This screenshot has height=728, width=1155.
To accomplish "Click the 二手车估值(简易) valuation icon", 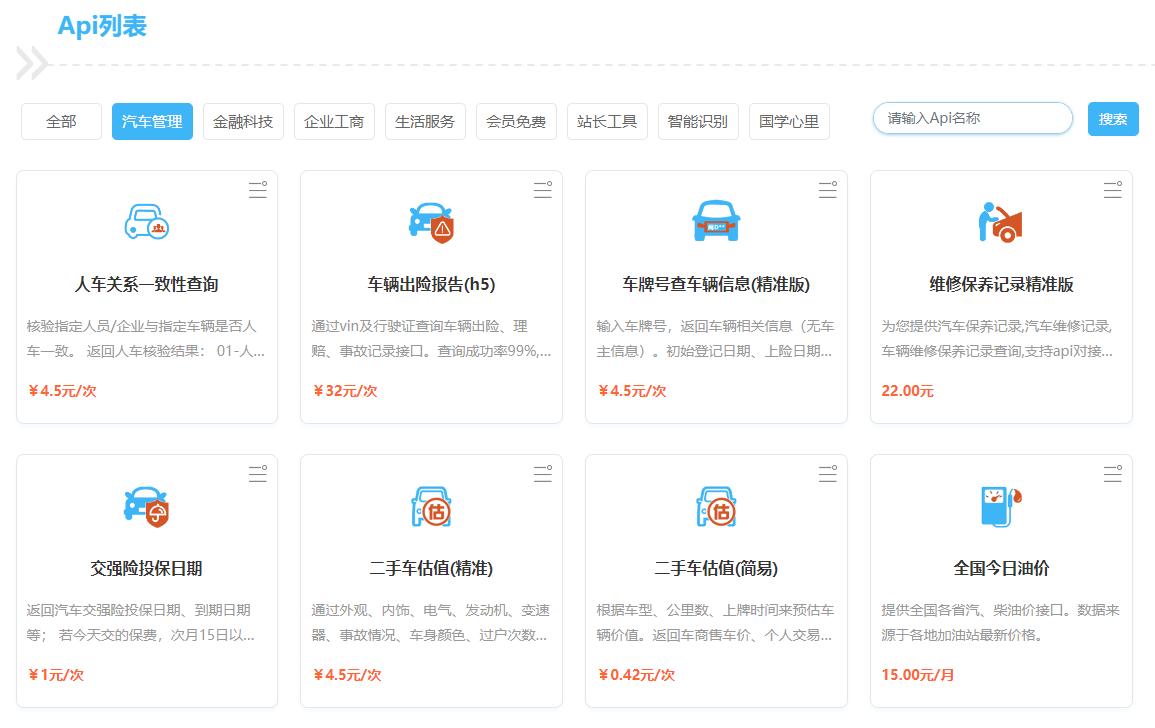I will [x=716, y=506].
